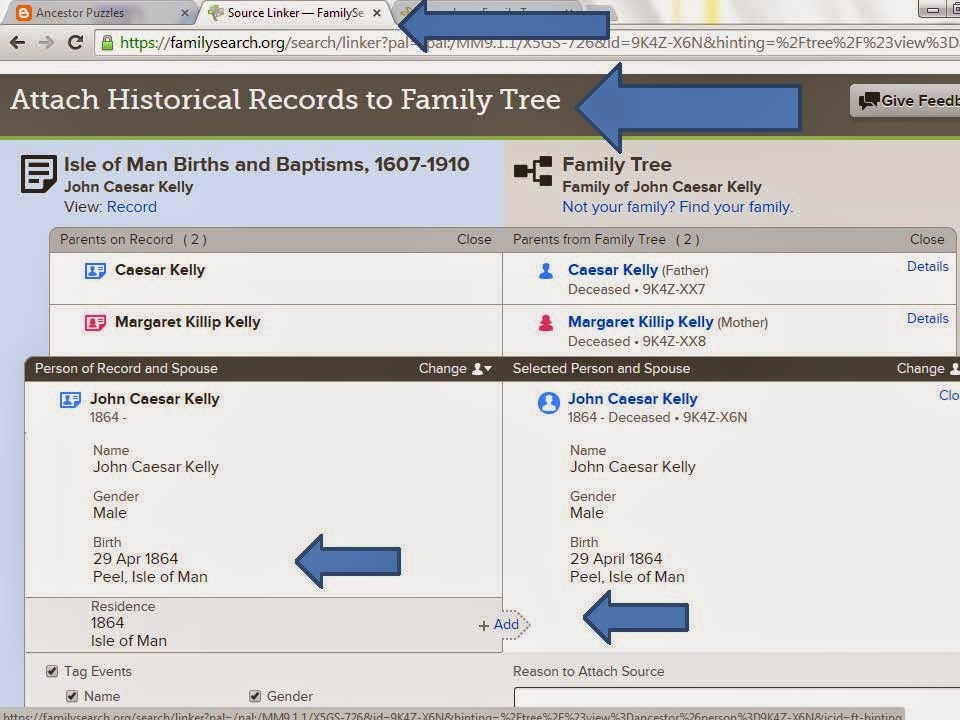960x720 pixels.
Task: Collapse the Parents on Record section
Action: coord(473,239)
